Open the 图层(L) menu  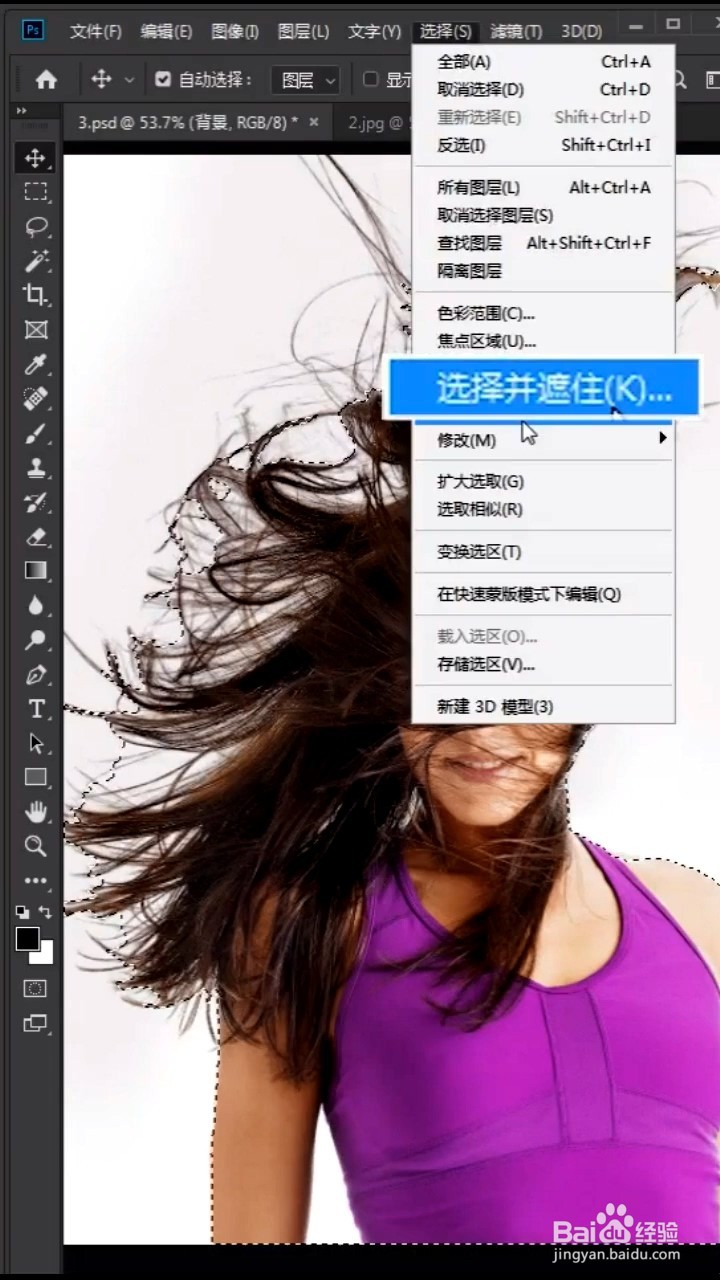pyautogui.click(x=303, y=31)
